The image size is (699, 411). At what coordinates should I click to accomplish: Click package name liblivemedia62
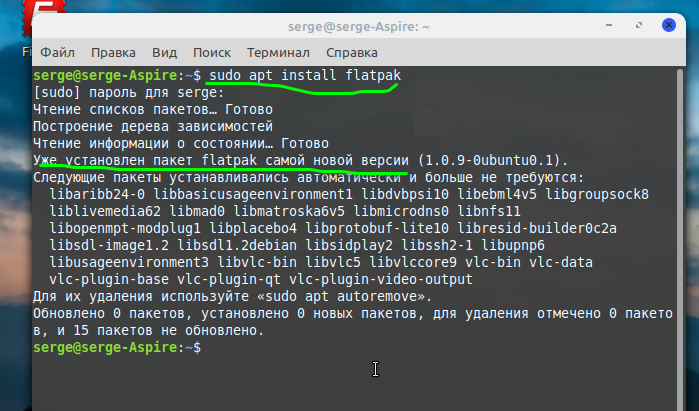(105, 211)
